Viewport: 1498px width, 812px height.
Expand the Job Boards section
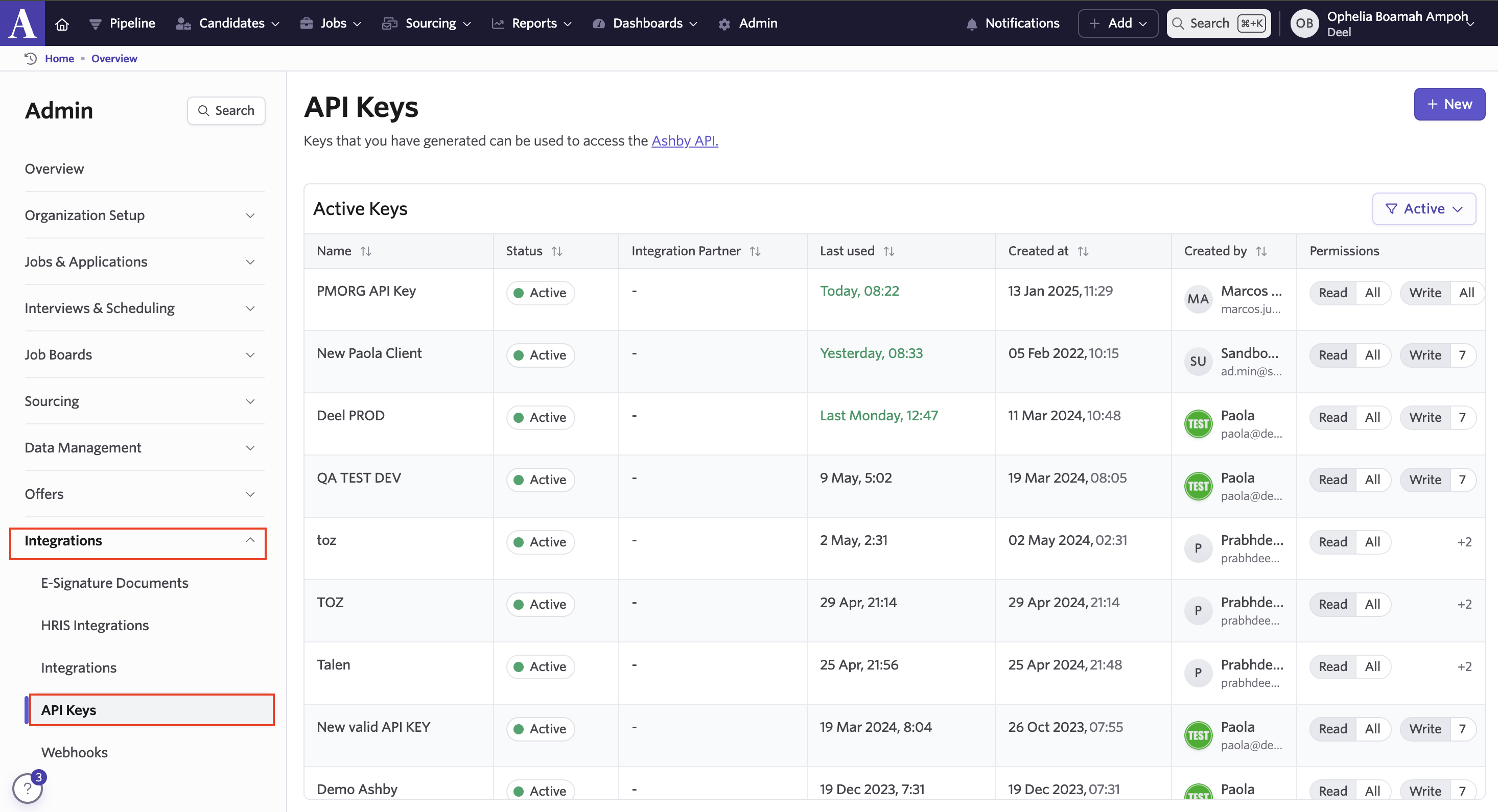coord(144,354)
